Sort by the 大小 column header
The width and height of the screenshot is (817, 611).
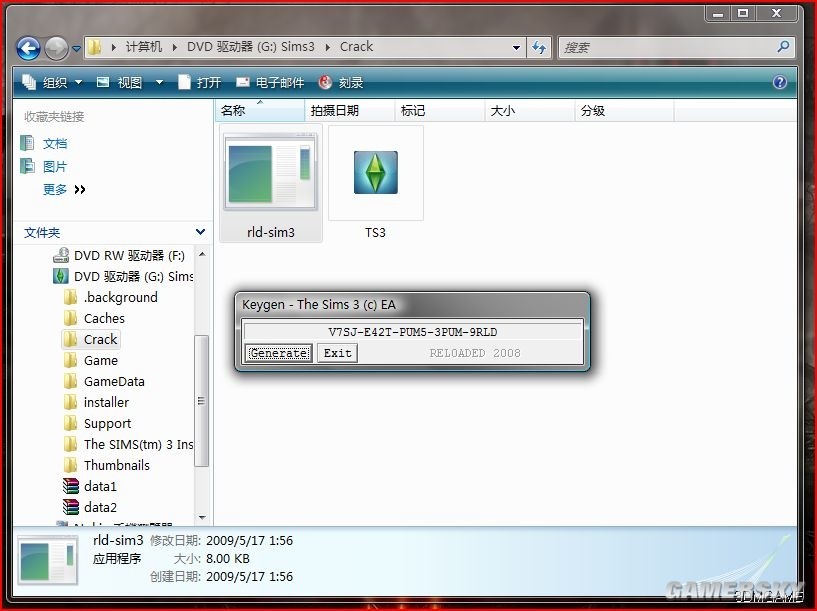tap(530, 110)
